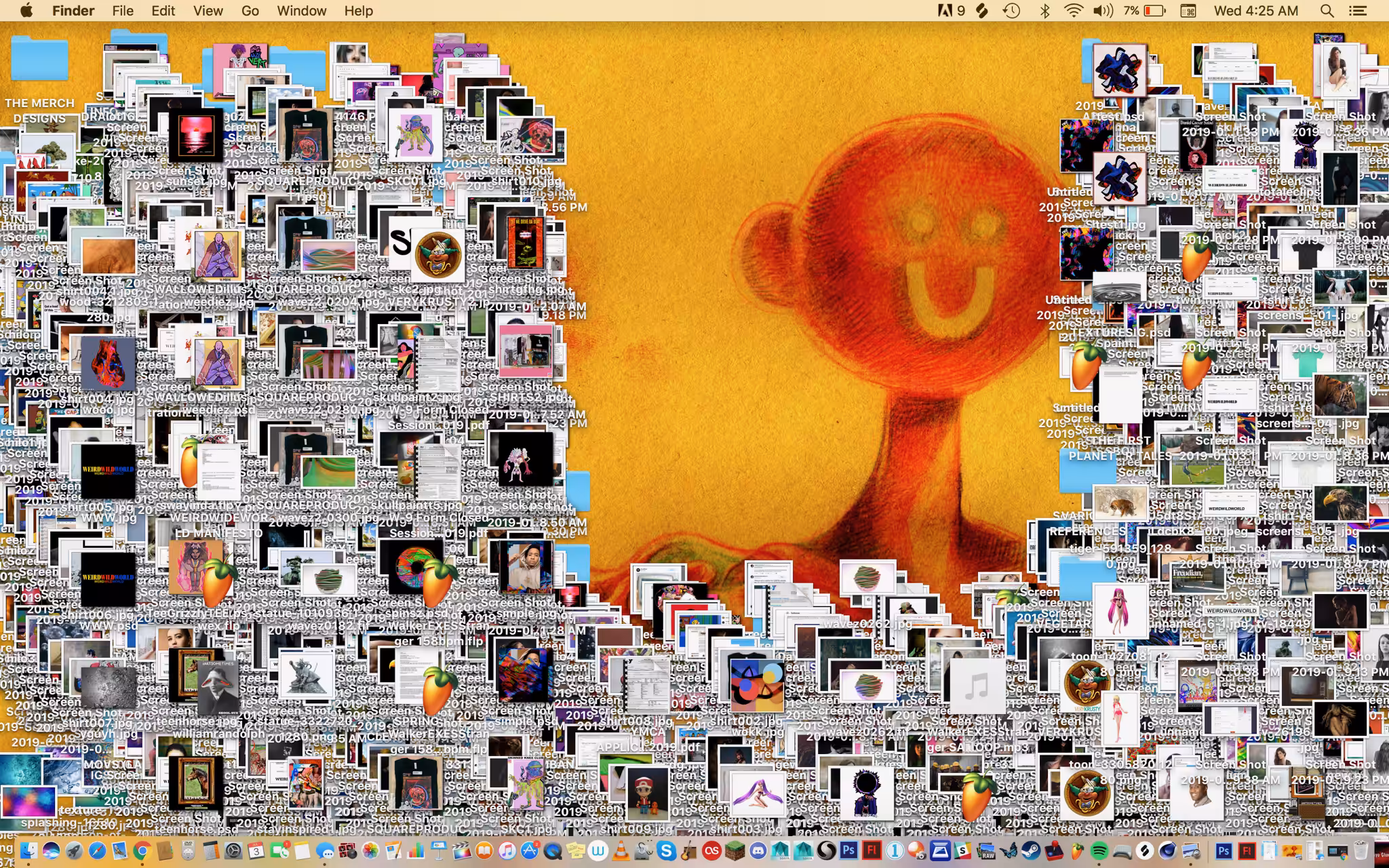This screenshot has height=868, width=1389.
Task: Open Final Cut Pro from the Dock
Action: click(461, 850)
